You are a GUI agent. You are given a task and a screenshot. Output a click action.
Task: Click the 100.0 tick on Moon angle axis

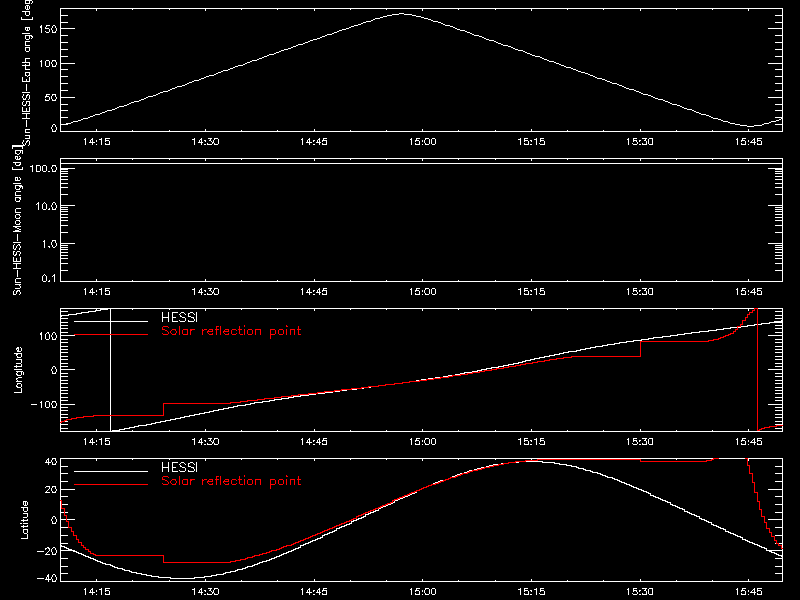click(43, 168)
